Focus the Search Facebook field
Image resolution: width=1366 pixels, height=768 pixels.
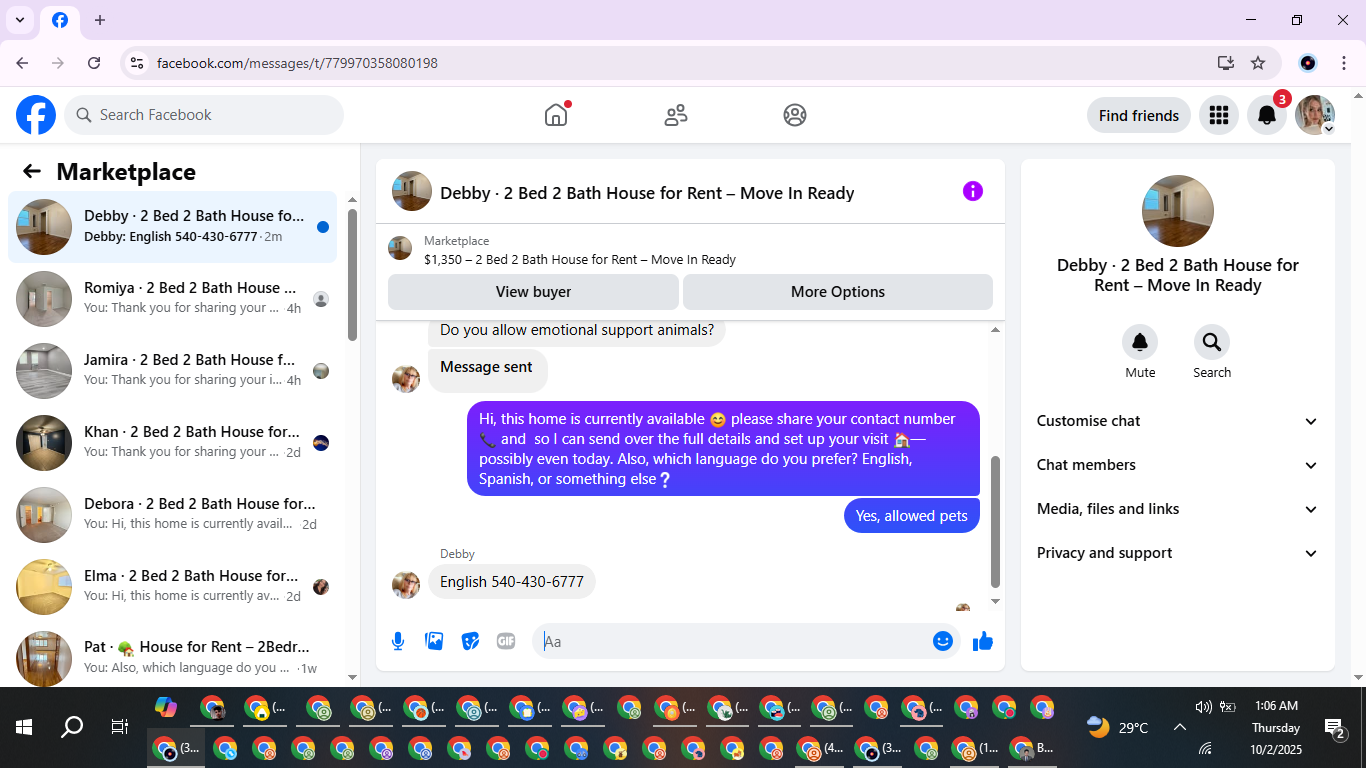204,115
